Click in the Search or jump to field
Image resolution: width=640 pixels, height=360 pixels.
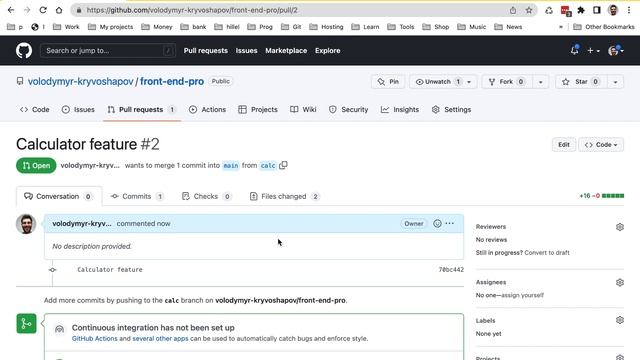[x=108, y=51]
